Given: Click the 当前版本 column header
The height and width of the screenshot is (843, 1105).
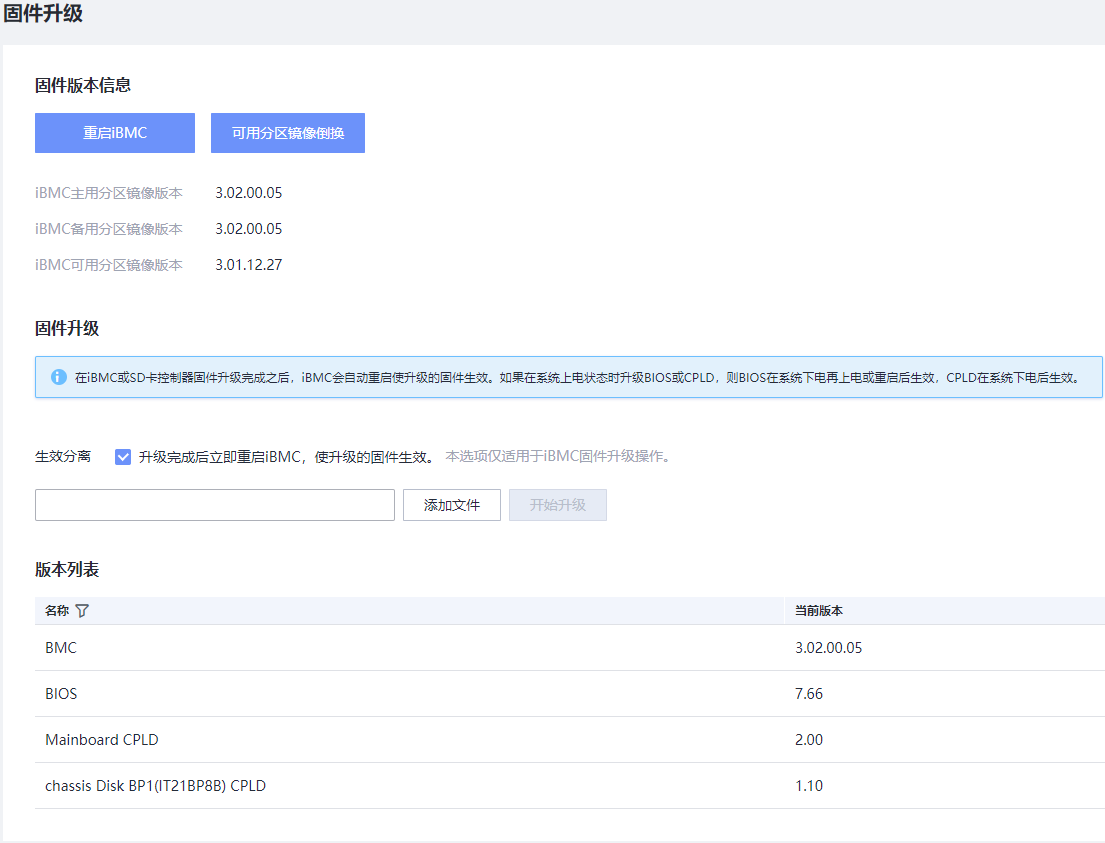Looking at the screenshot, I should click(x=818, y=610).
